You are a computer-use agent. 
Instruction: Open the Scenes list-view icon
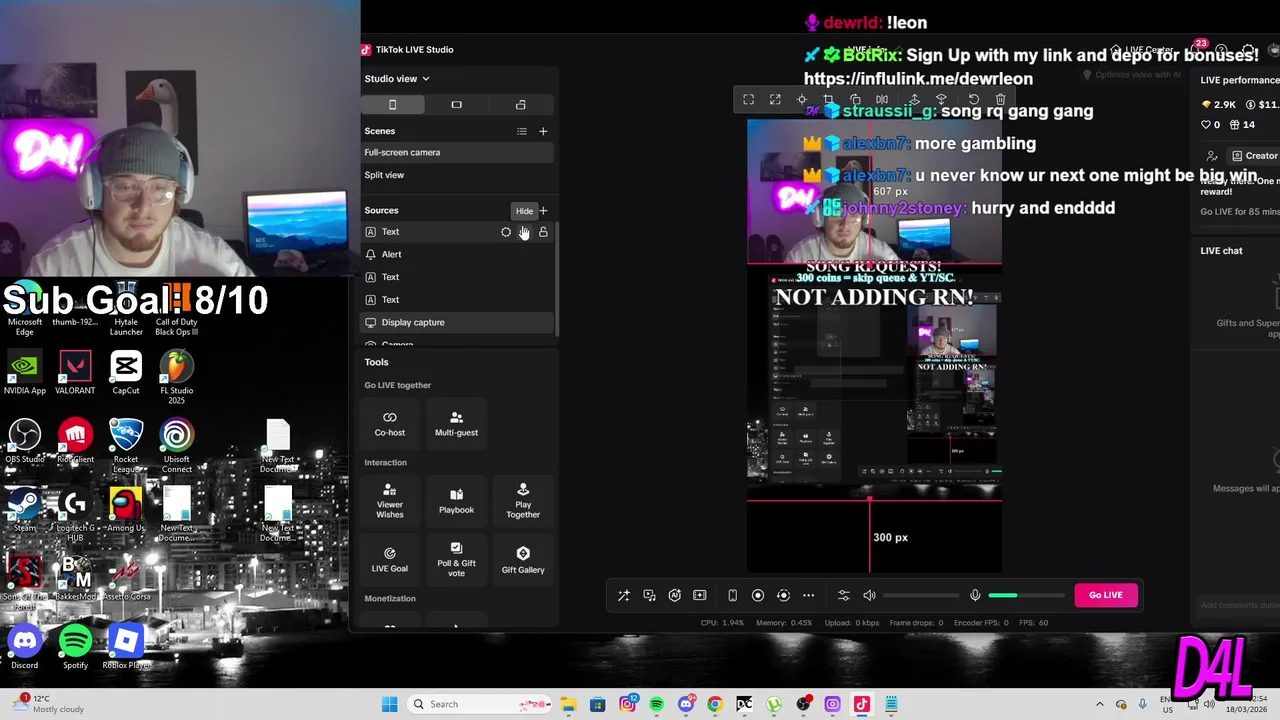521,131
